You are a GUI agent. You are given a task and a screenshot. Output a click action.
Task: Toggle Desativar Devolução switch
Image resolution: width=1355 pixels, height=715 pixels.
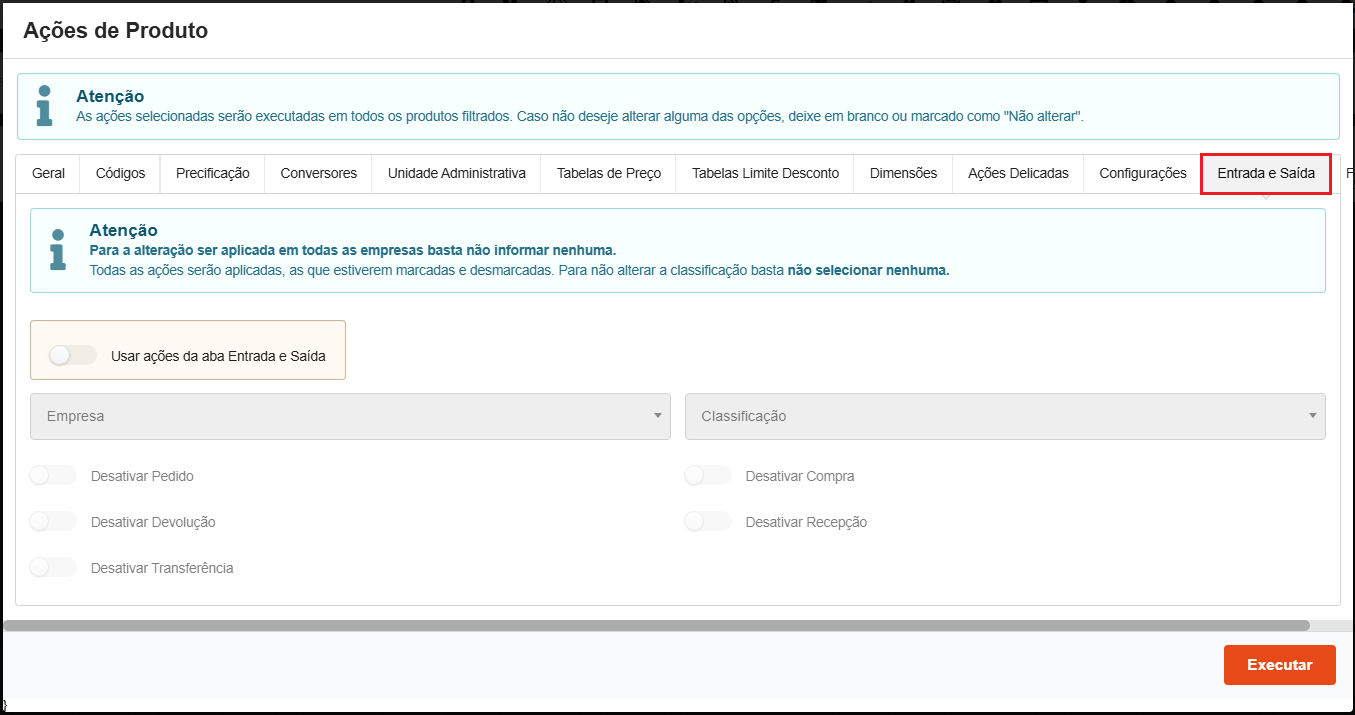53,522
